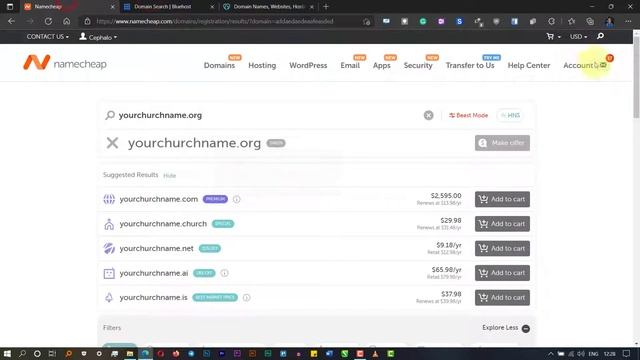The height and width of the screenshot is (360, 640).
Task: Click the church icon for yourchurchname.church
Action: point(109,224)
